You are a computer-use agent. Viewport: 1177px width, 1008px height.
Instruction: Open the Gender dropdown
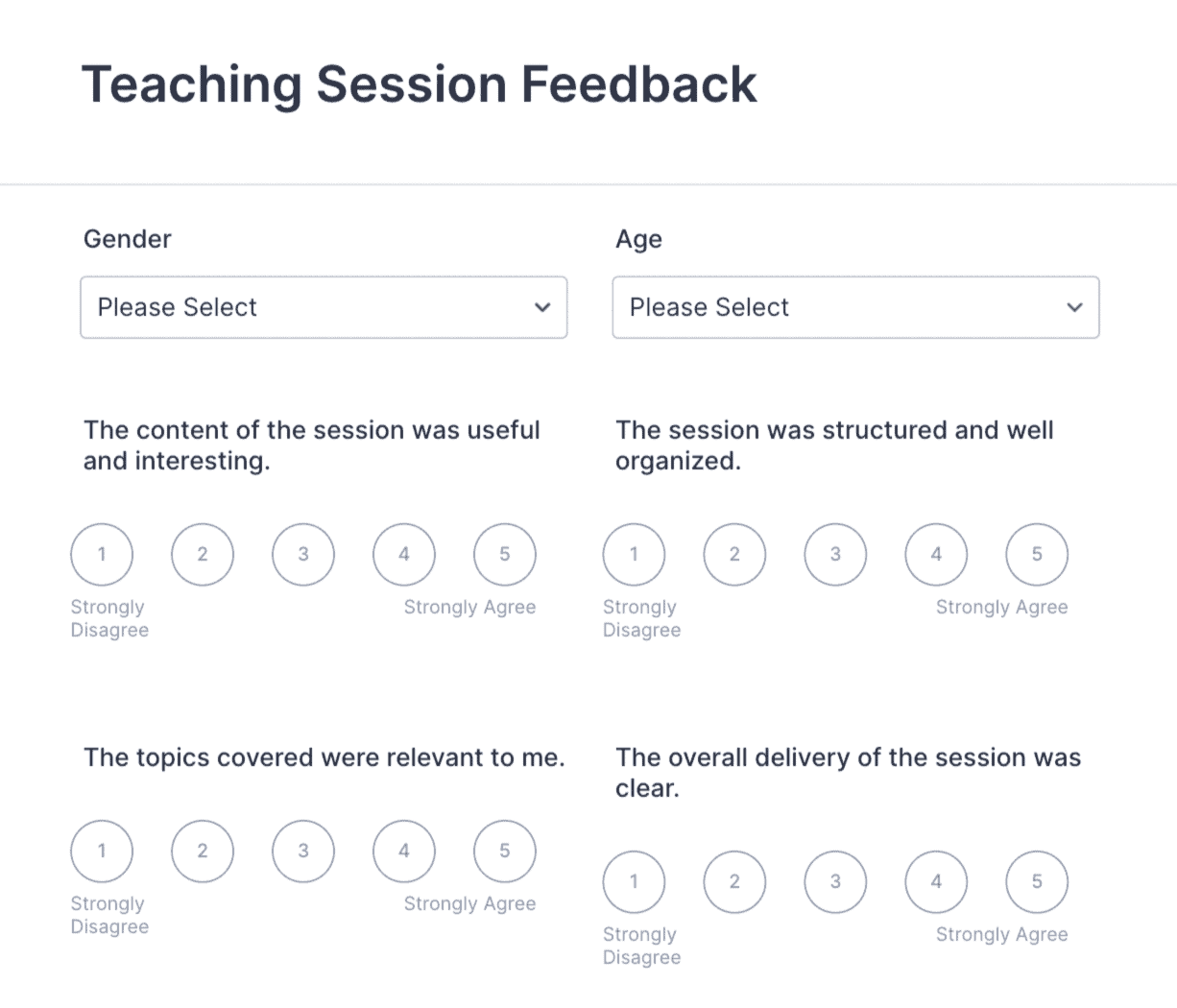pos(324,307)
